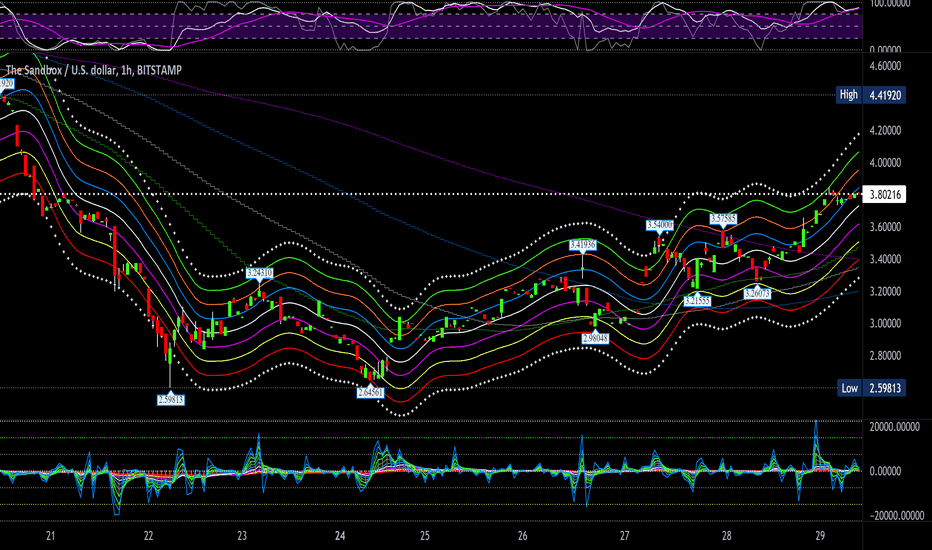
Task: Select the 2.59813 pivot label below the candle wick
Action: (x=171, y=400)
